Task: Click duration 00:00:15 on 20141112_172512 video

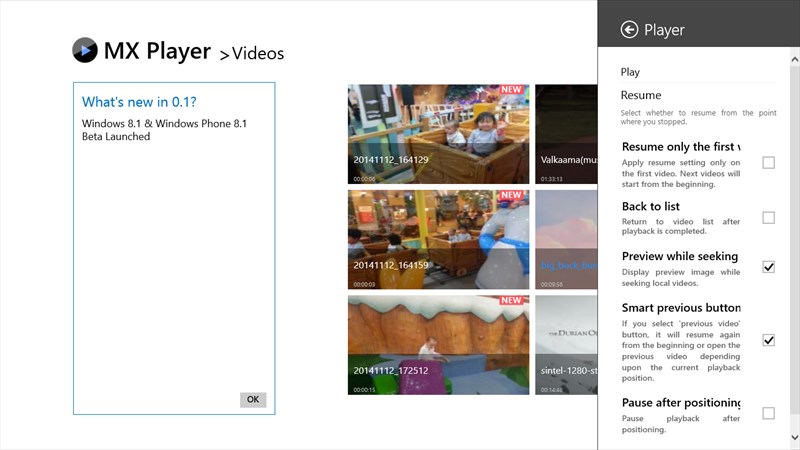Action: (364, 390)
